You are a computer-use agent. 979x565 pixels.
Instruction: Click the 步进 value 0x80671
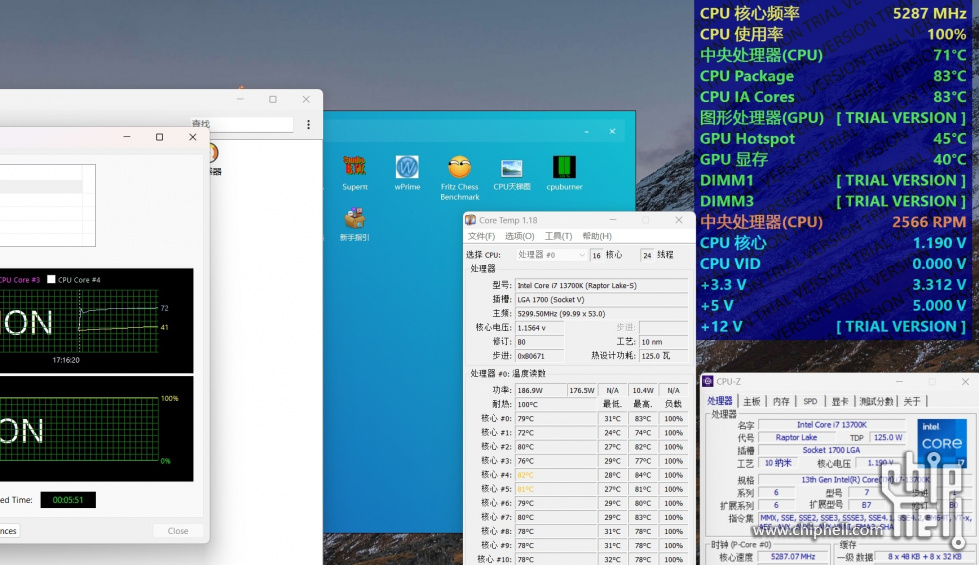click(539, 356)
